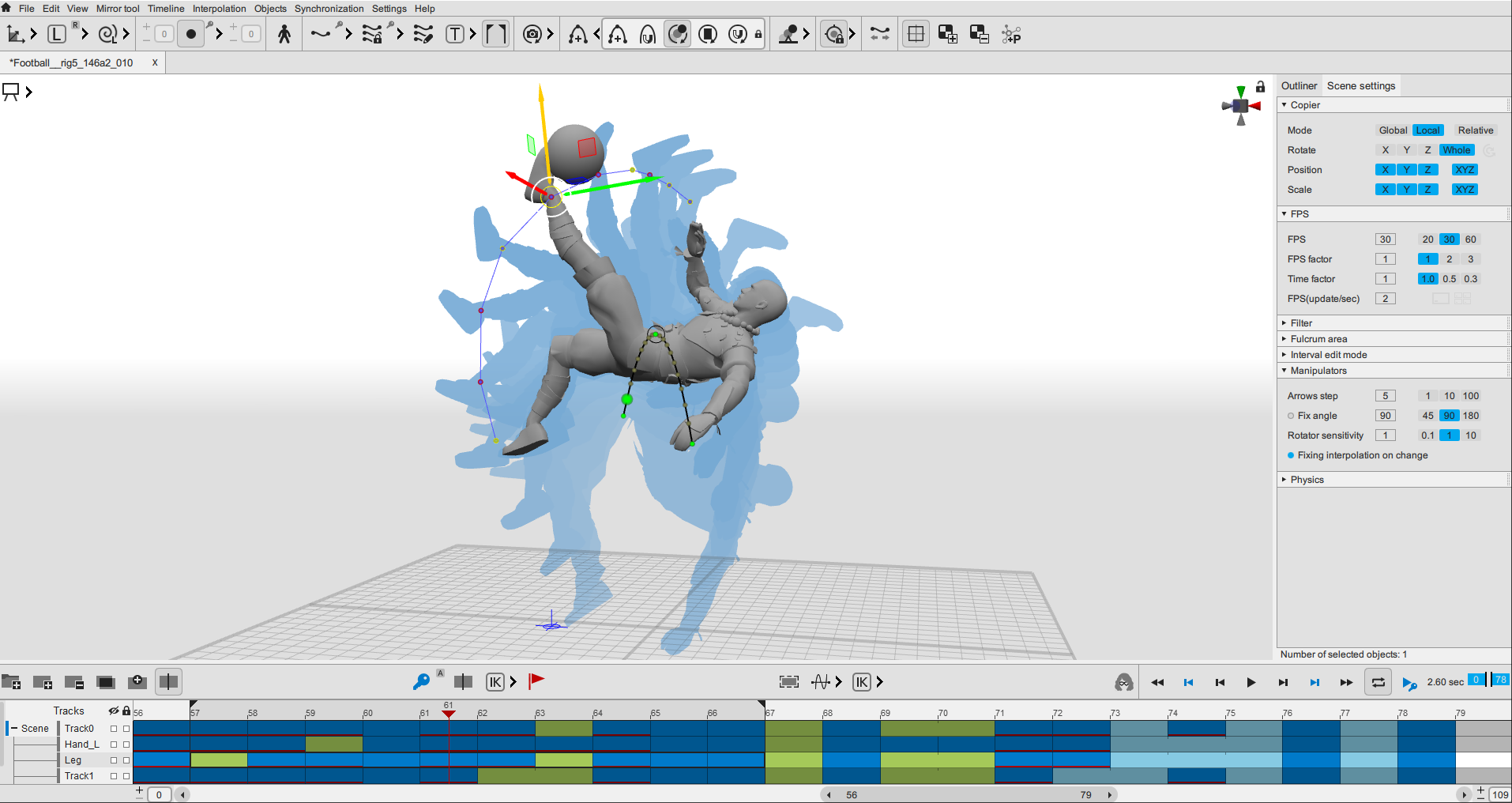Viewport: 1512px width, 803px height.
Task: Set copier mode to Global
Action: [x=1392, y=130]
